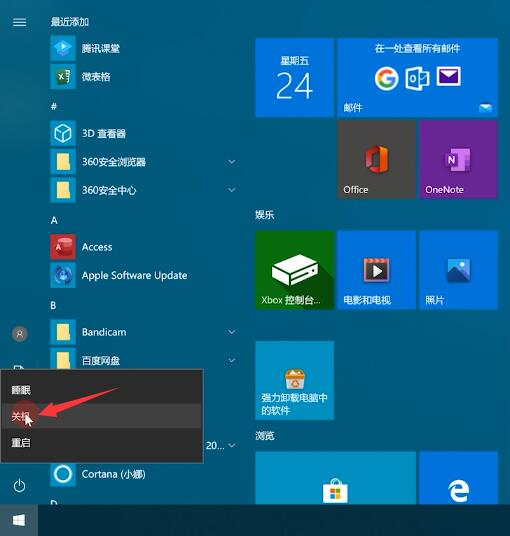Image resolution: width=510 pixels, height=536 pixels.
Task: Open the OneNote tile
Action: click(458, 159)
